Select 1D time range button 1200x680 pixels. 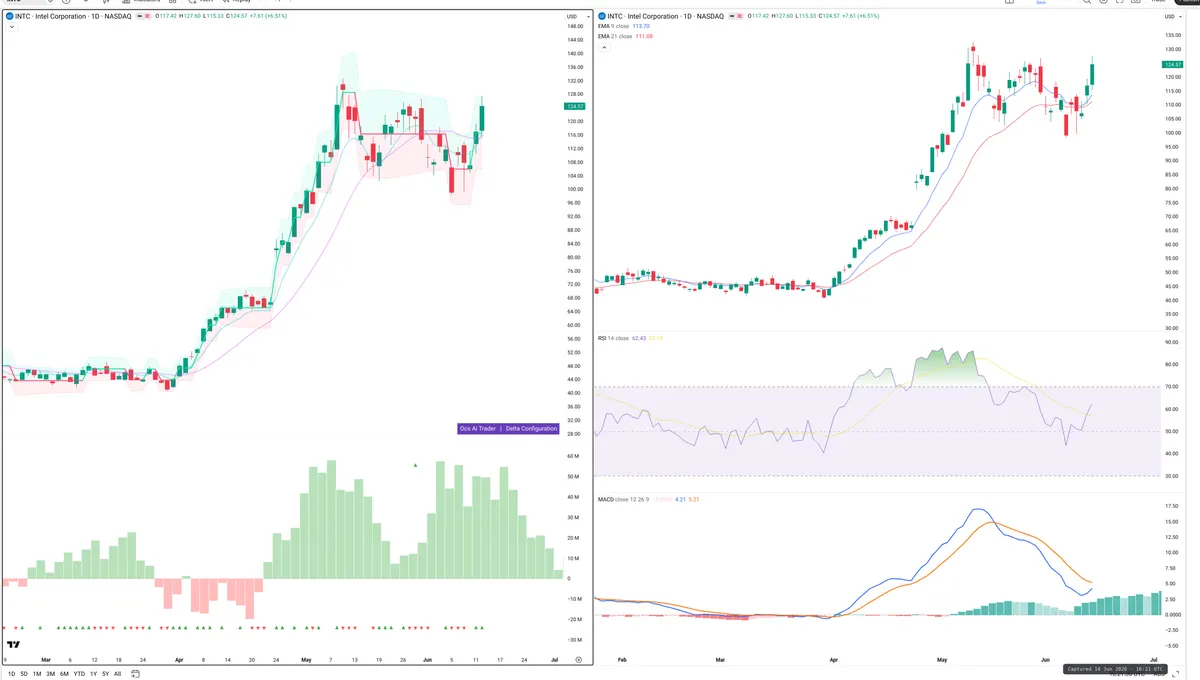point(11,674)
